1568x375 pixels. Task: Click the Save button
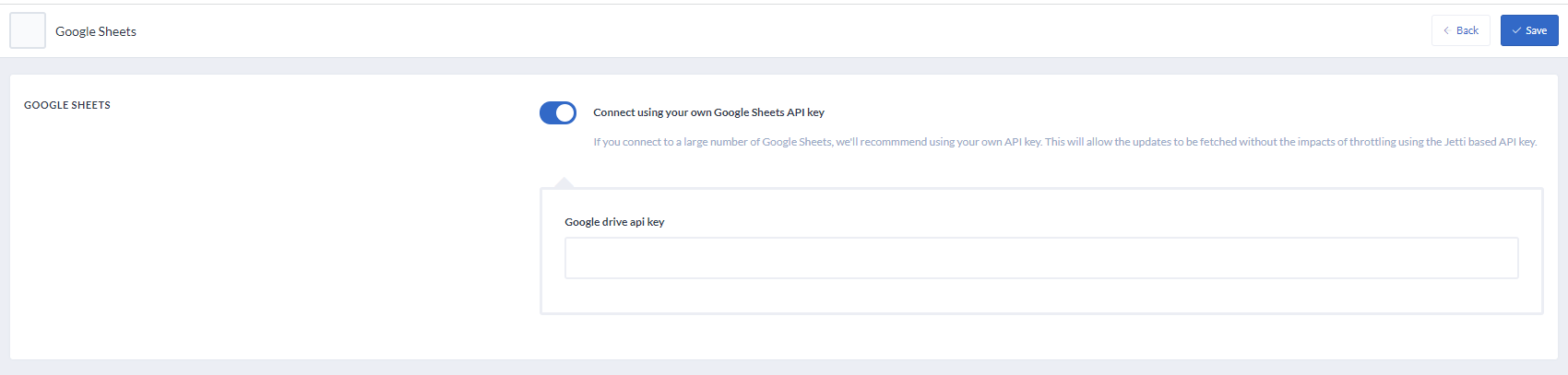pyautogui.click(x=1528, y=30)
